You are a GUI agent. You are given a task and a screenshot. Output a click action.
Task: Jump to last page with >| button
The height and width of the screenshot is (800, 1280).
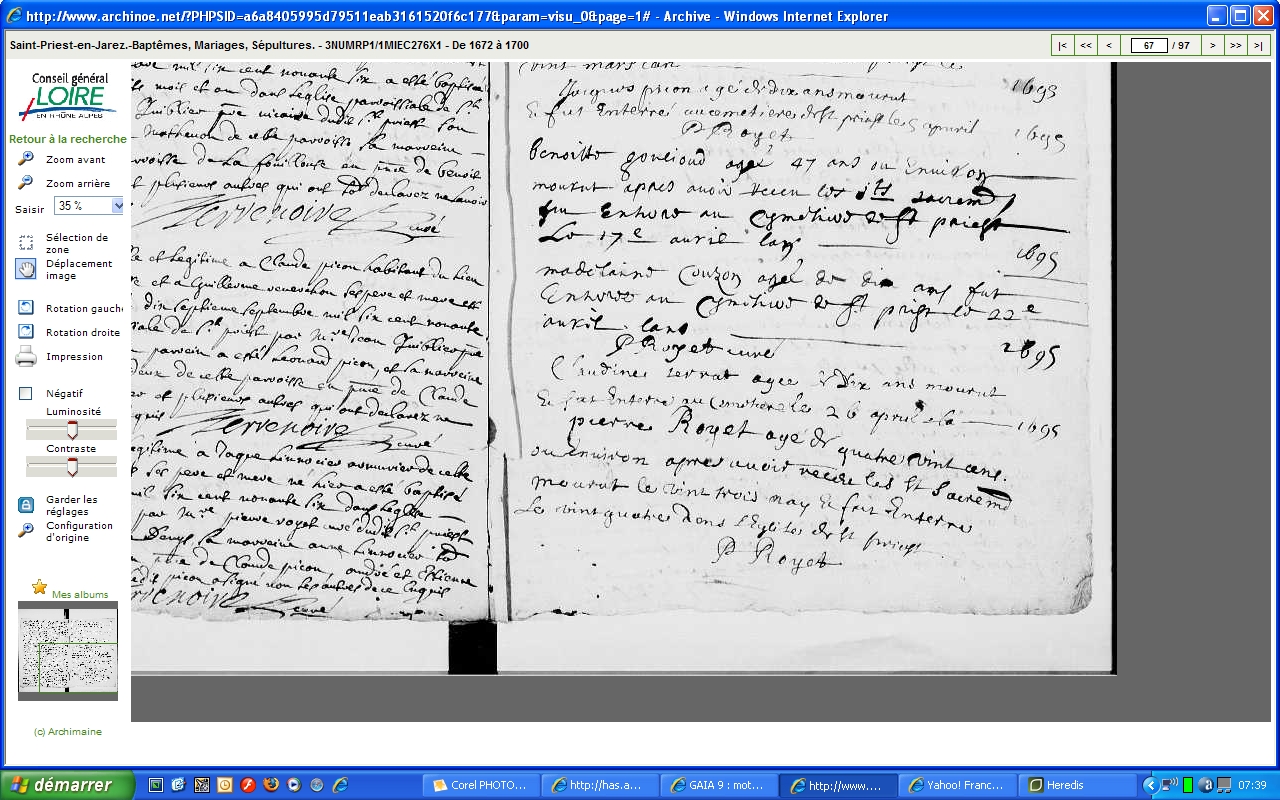[1259, 45]
